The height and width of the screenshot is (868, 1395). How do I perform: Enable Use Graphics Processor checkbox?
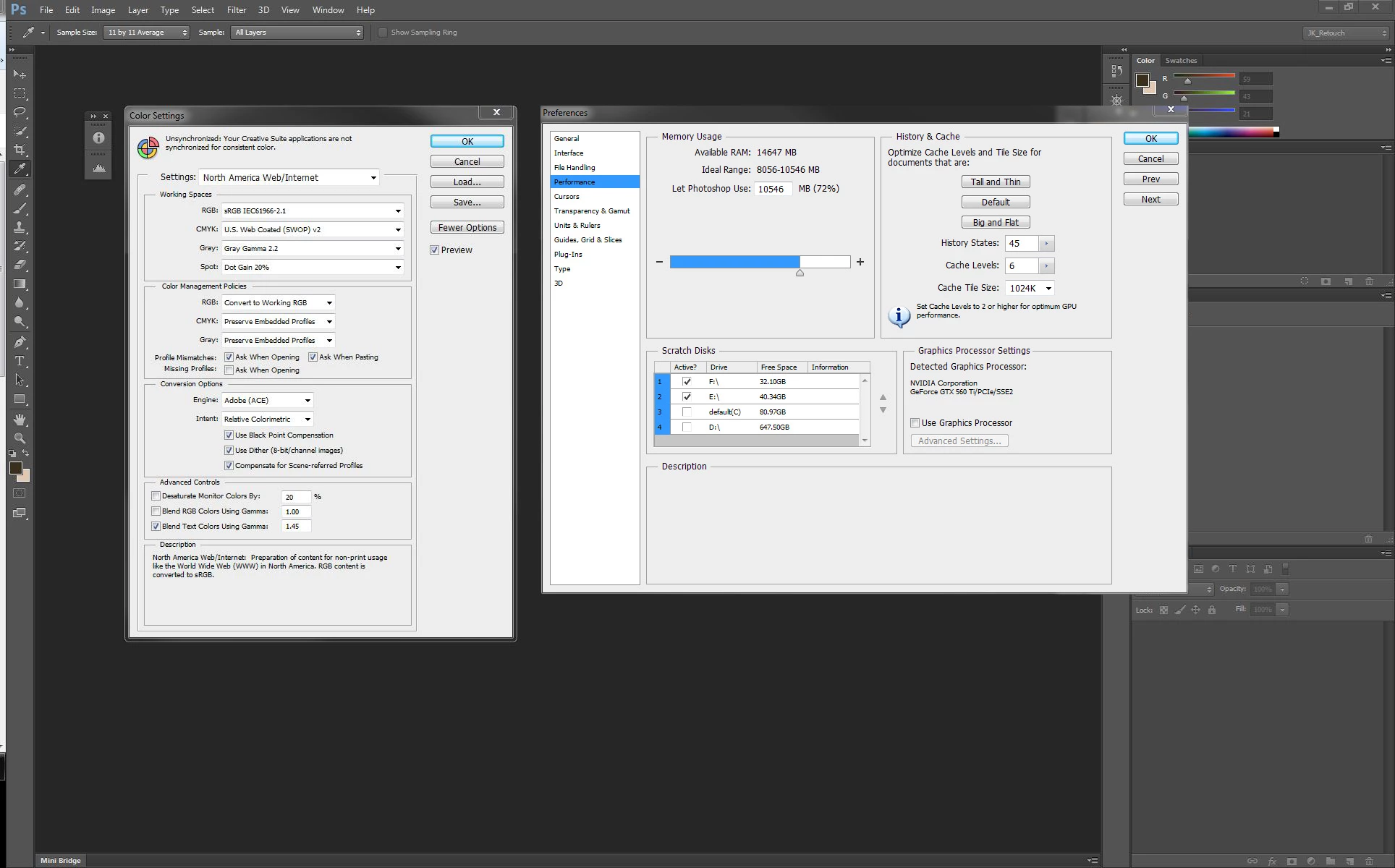(915, 423)
